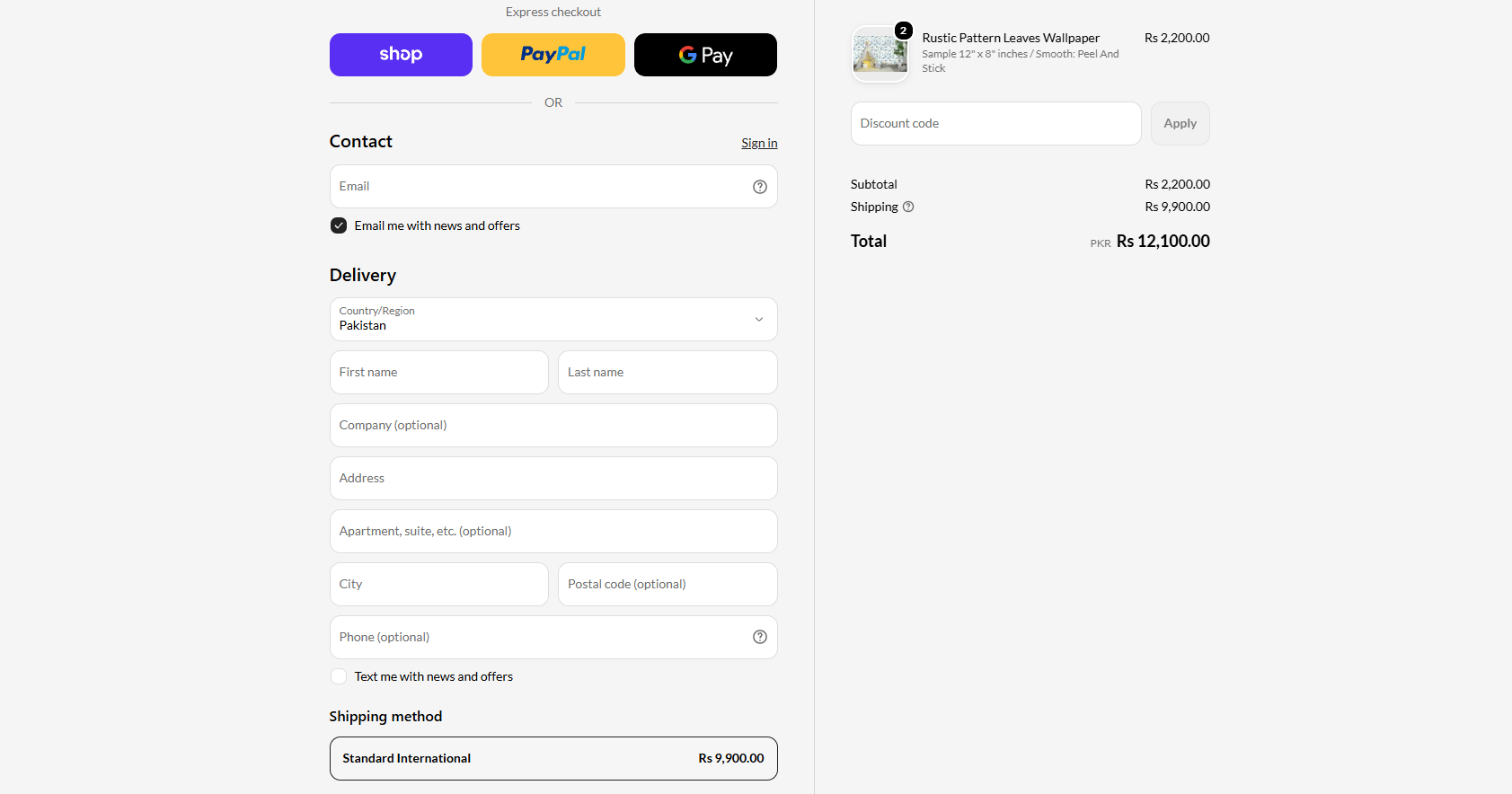Image resolution: width=1512 pixels, height=794 pixels.
Task: Click the Discount code field
Action: (x=995, y=123)
